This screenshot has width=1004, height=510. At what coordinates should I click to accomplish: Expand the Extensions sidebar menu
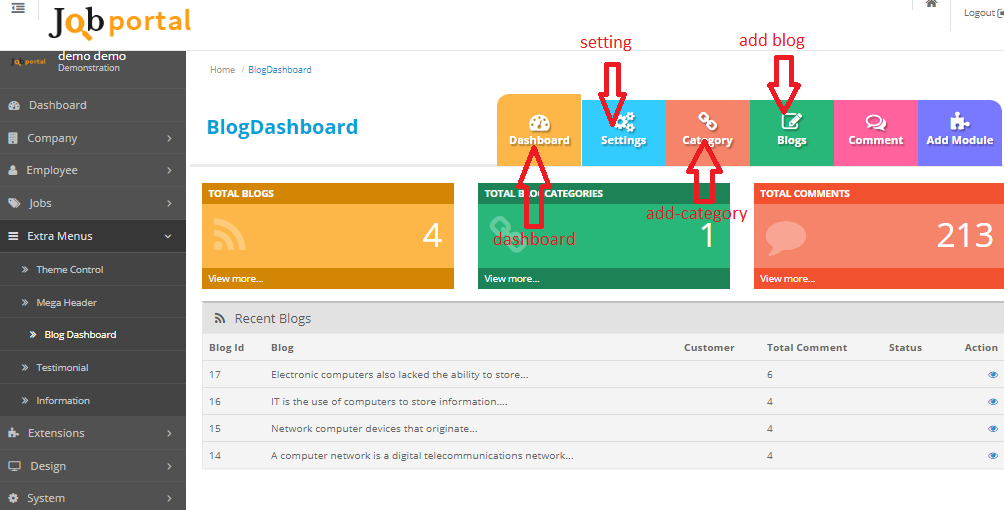(x=92, y=433)
